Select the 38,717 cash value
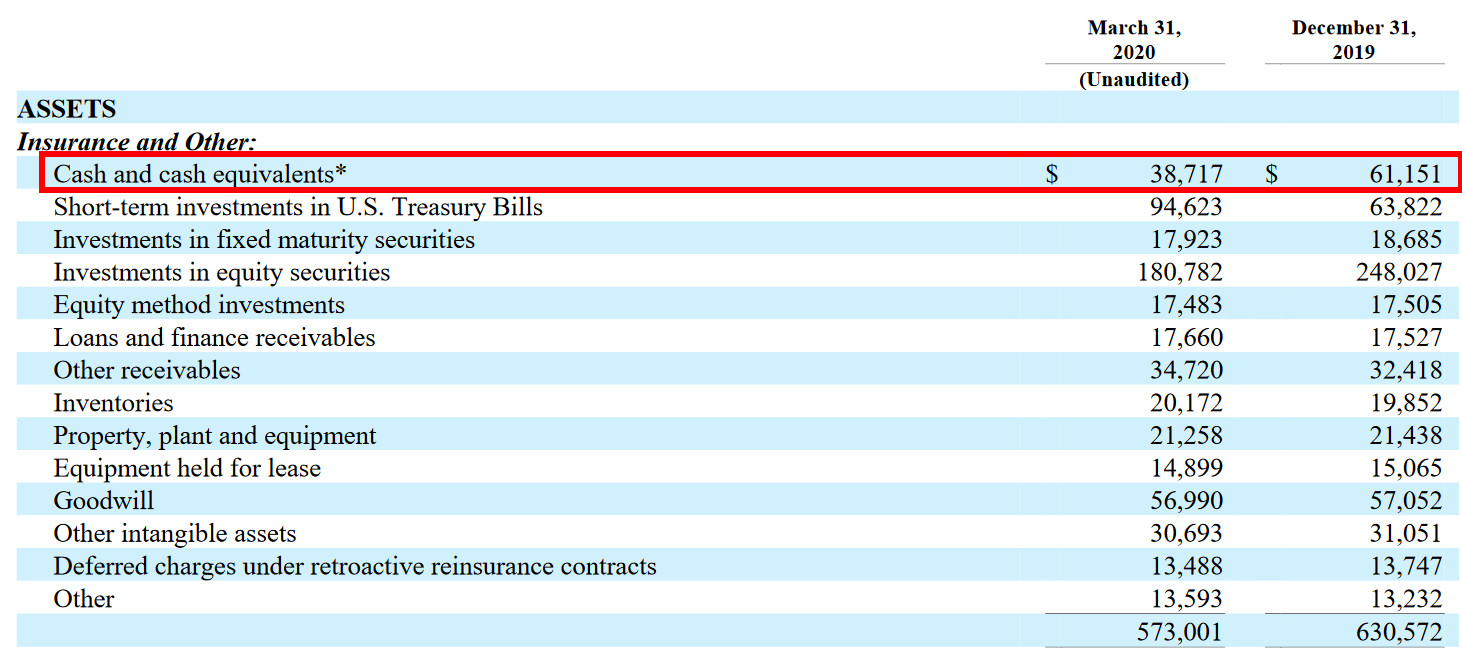This screenshot has height=654, width=1462. tap(1185, 174)
